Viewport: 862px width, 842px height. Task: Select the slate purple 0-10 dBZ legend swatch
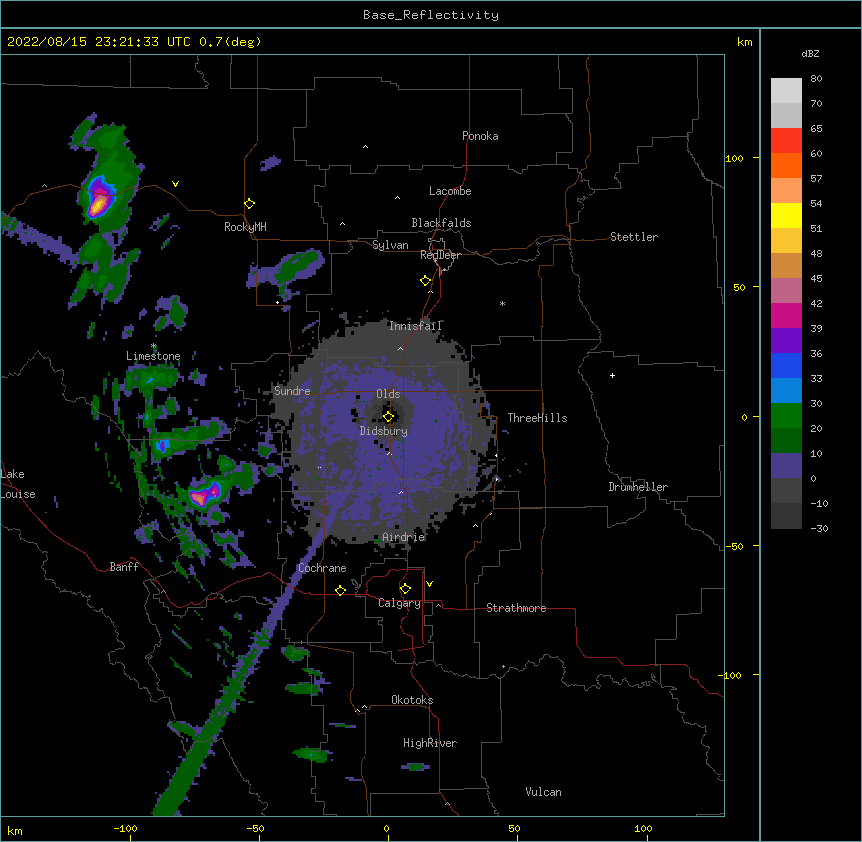786,466
